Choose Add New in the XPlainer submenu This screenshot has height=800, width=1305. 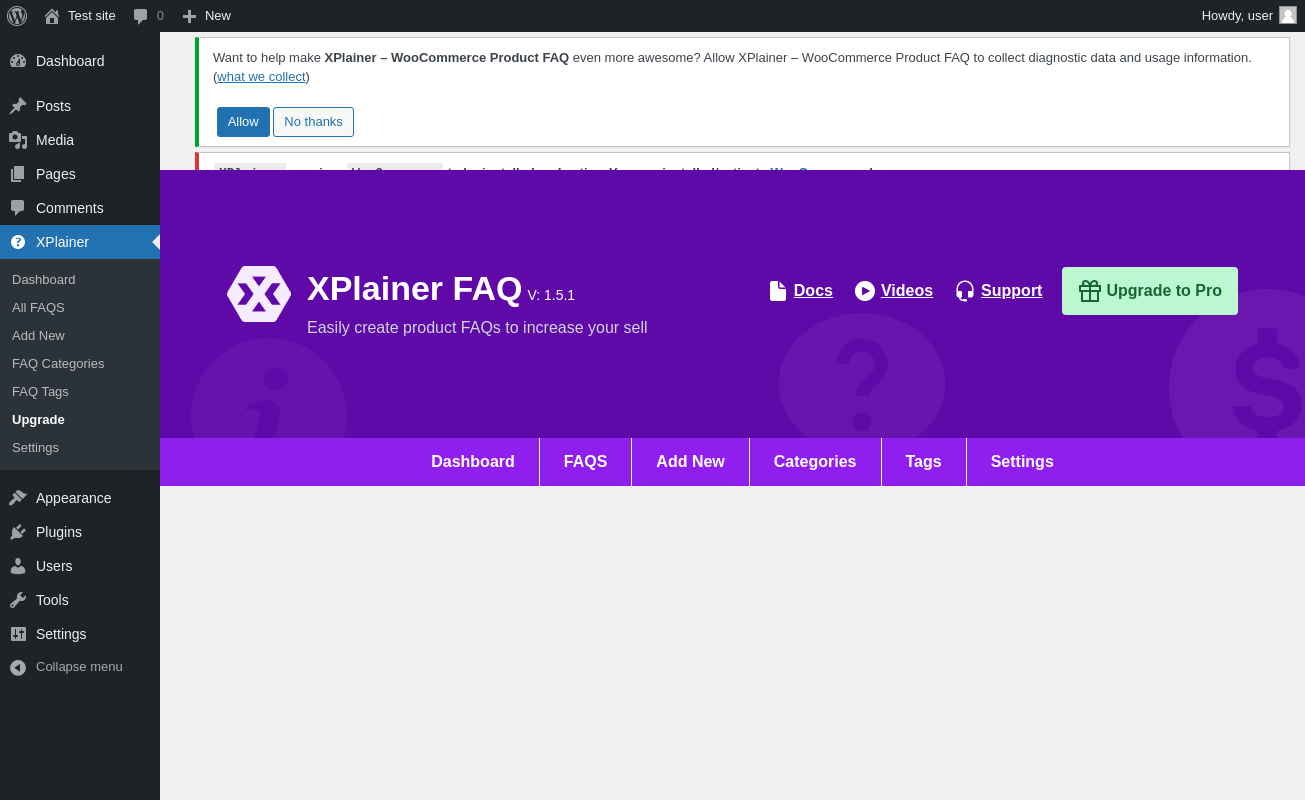pos(38,336)
